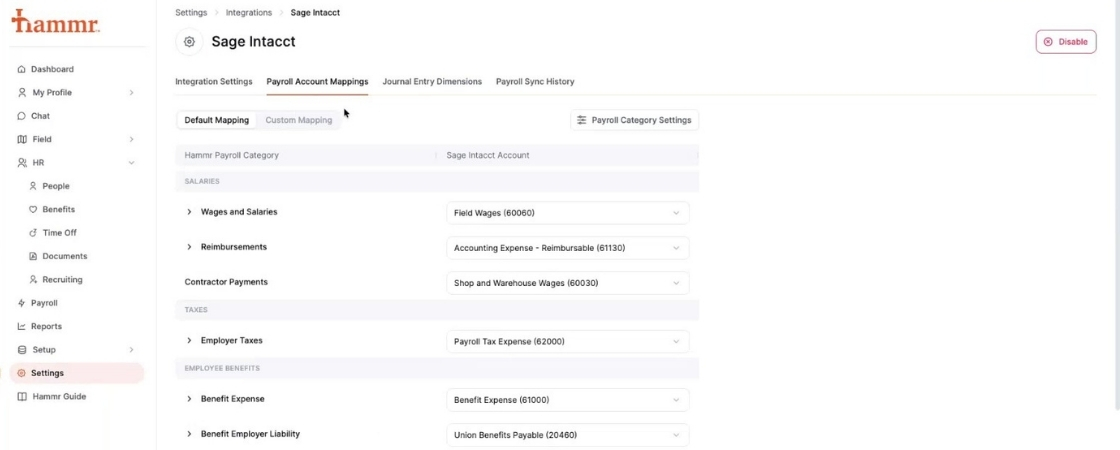Viewport: 1120px width, 450px height.
Task: Go to Integrations in the breadcrumb
Action: coord(249,13)
